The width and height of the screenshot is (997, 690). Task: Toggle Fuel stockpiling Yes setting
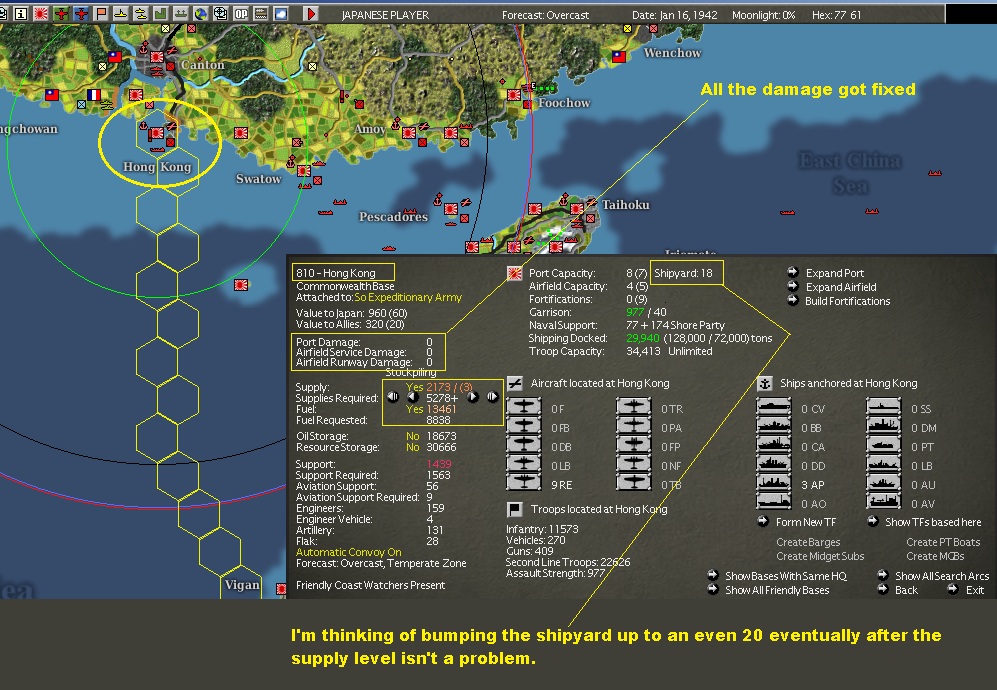415,409
